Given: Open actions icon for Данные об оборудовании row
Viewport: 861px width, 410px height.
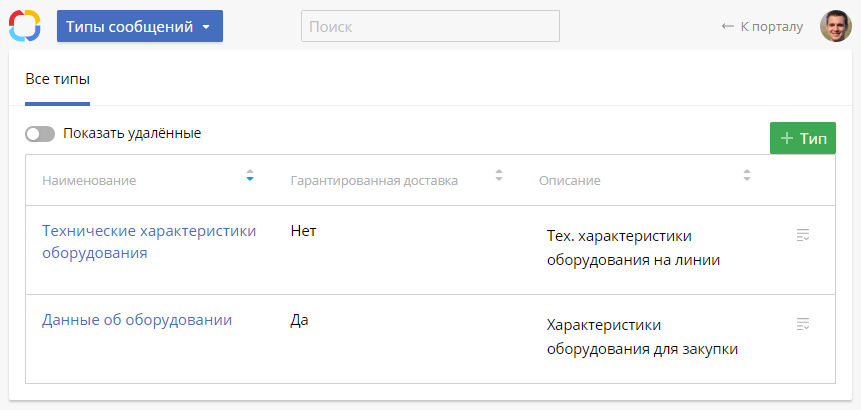Looking at the screenshot, I should tap(803, 324).
